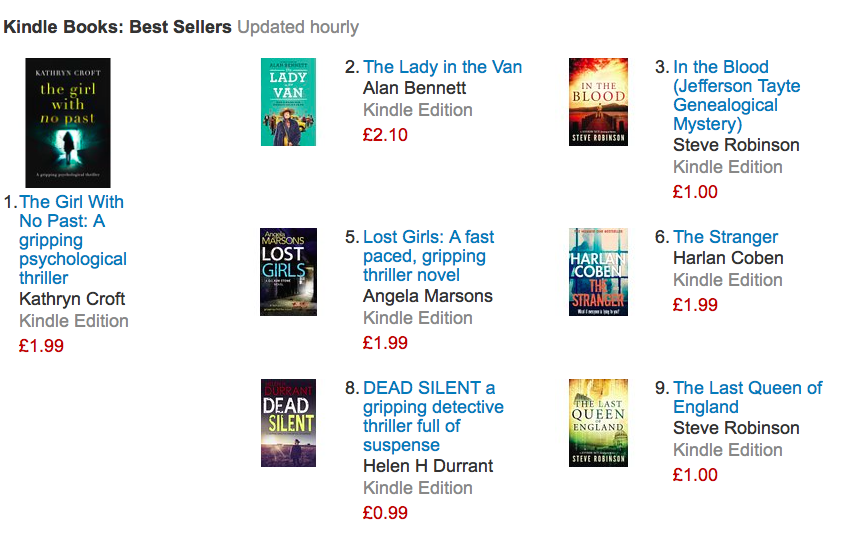Open The Lady in the Van cover image

(x=288, y=101)
